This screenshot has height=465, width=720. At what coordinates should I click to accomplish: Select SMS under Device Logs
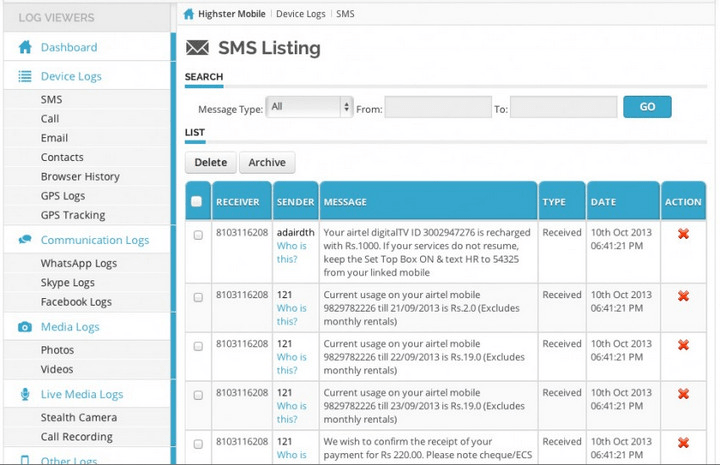click(x=51, y=100)
